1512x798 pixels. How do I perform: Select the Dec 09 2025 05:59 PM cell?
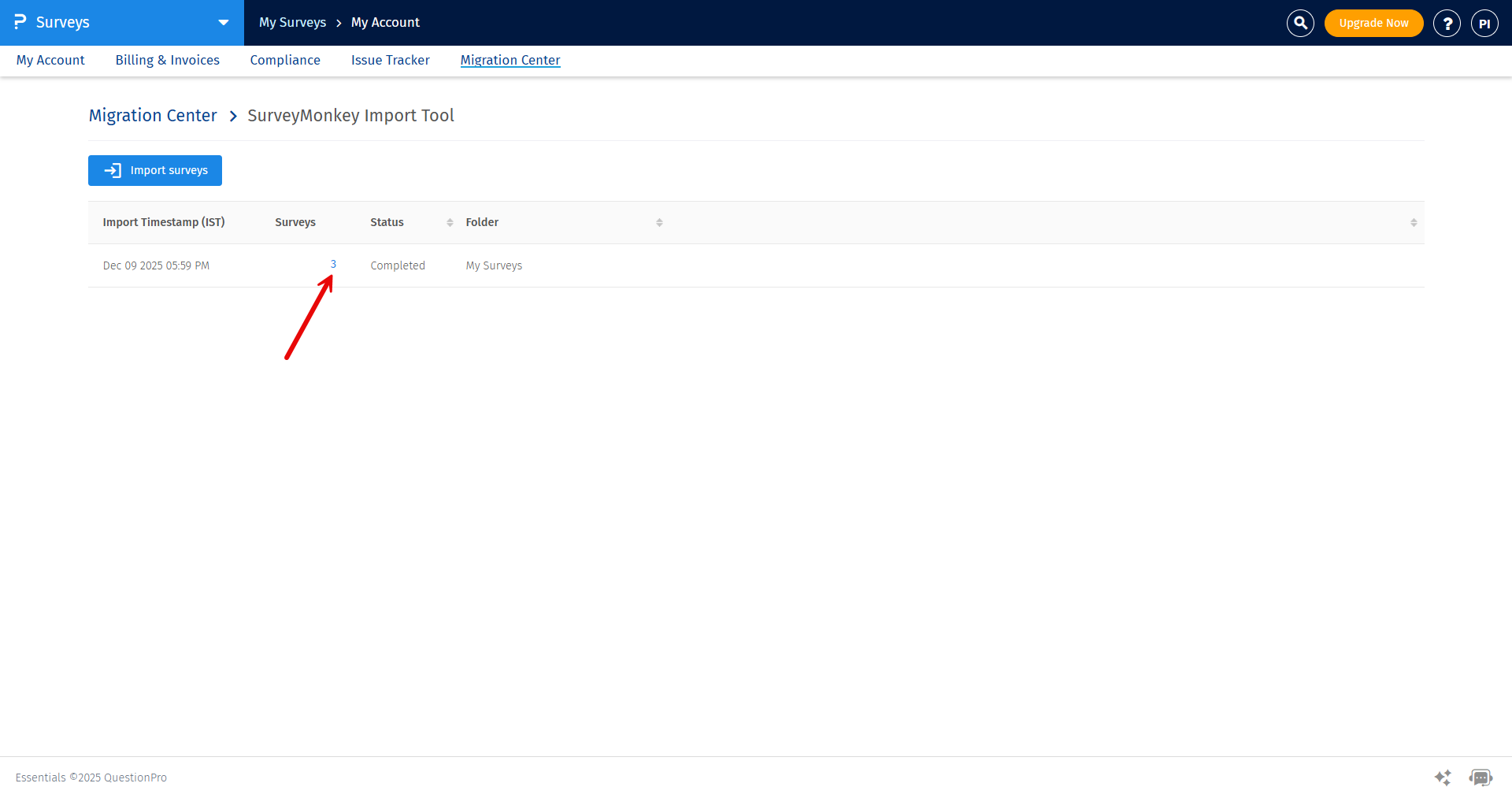pos(156,265)
